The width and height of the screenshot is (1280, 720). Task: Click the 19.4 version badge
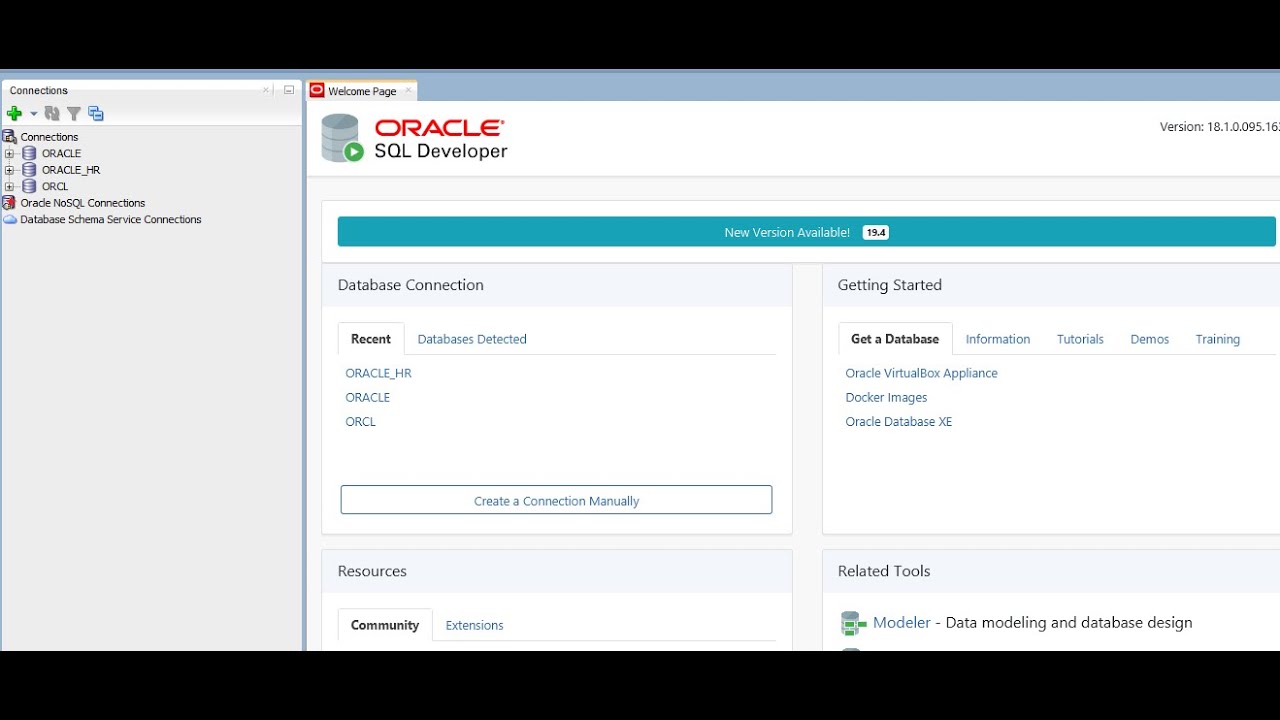tap(876, 232)
